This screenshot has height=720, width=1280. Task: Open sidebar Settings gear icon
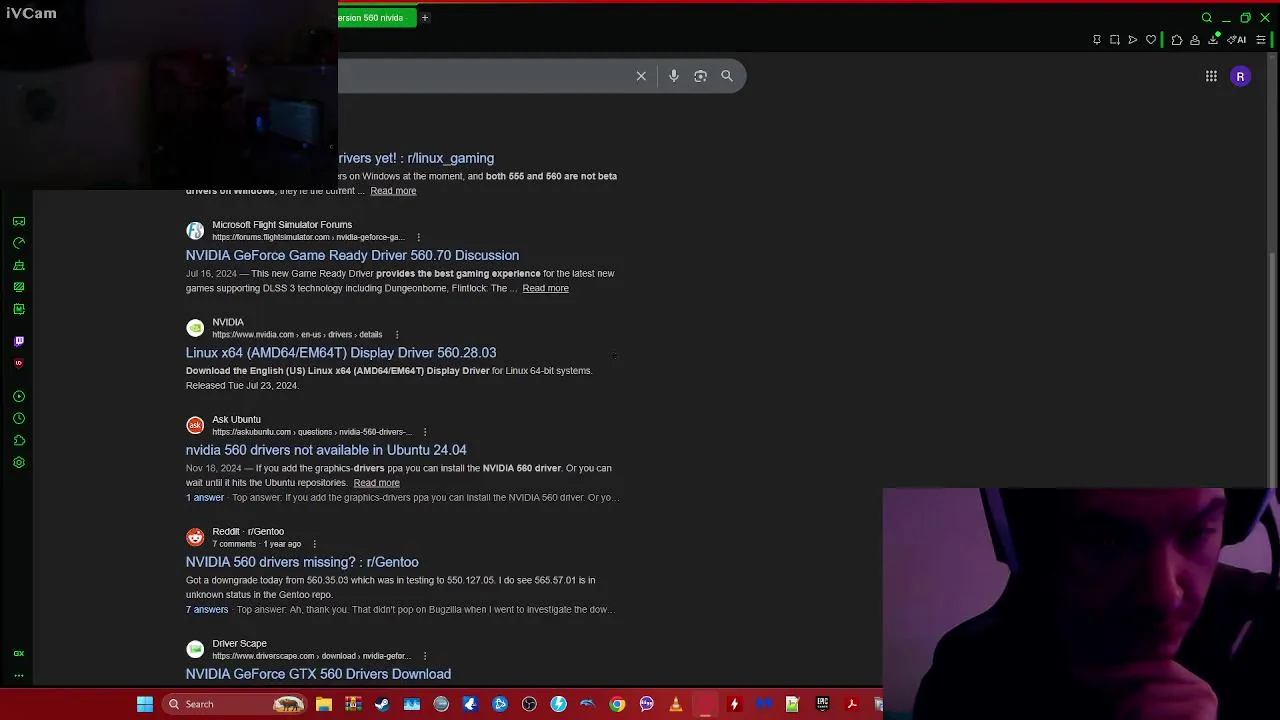[x=19, y=463]
